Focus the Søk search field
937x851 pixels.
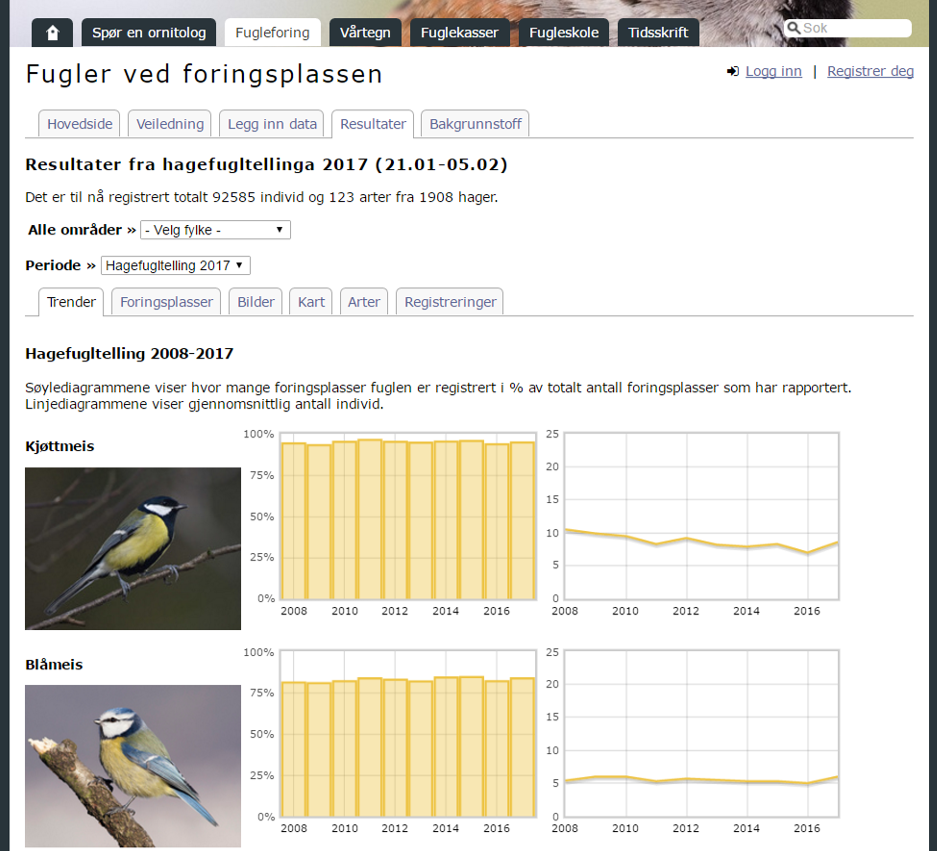pos(847,28)
